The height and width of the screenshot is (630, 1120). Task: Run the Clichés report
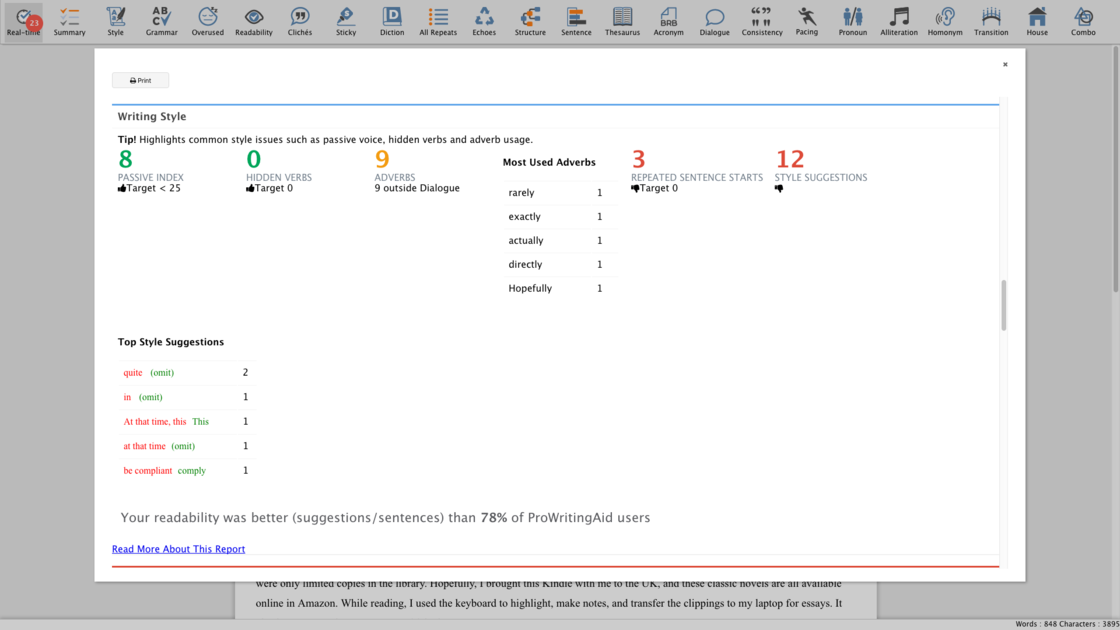[x=300, y=21]
